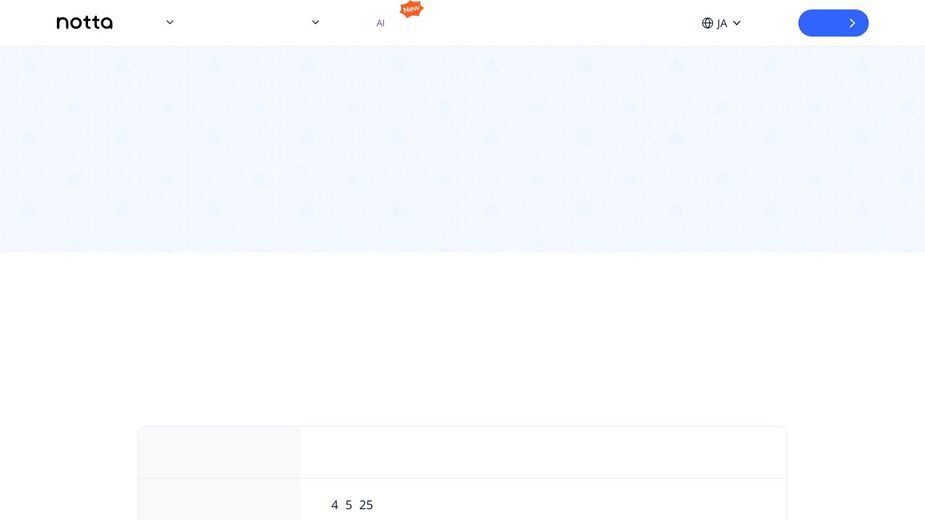The image size is (925, 520).
Task: Click the notta logo
Action: 84,22
